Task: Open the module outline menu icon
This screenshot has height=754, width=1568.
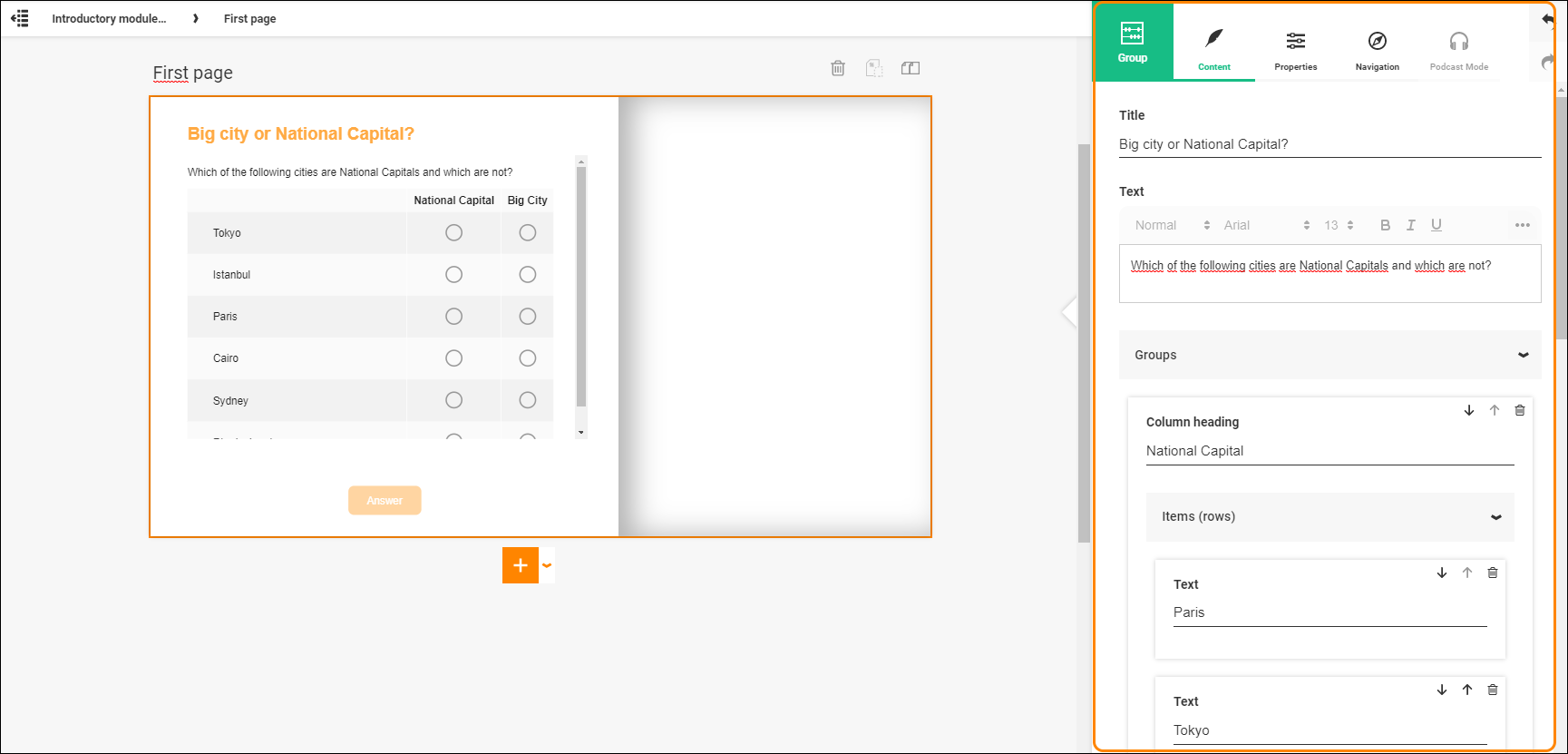Action: click(20, 18)
